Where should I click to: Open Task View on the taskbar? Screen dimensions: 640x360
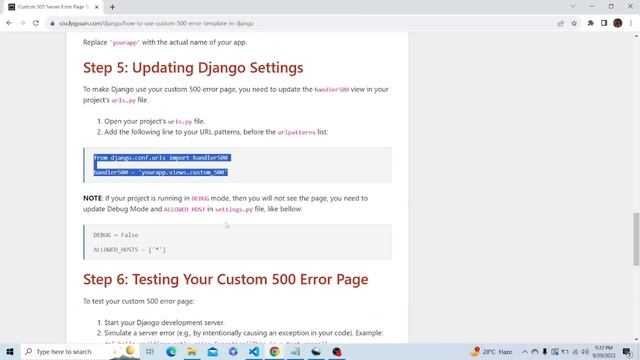150,351
